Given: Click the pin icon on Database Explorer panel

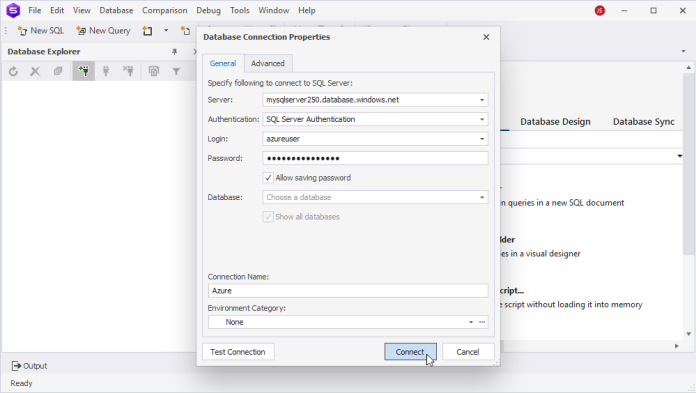Looking at the screenshot, I should pos(174,52).
